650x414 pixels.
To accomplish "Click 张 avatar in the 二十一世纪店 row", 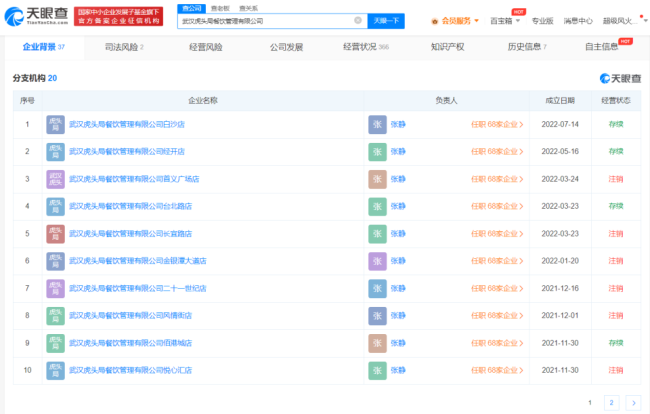I will pos(377,288).
